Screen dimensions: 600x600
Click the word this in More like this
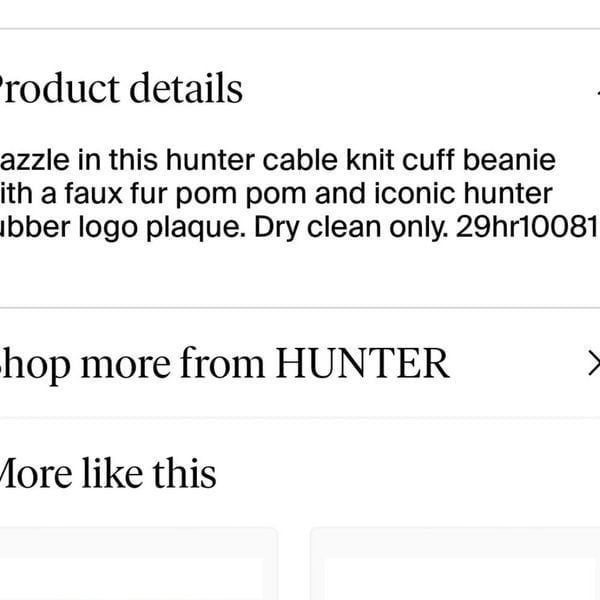pyautogui.click(x=184, y=473)
